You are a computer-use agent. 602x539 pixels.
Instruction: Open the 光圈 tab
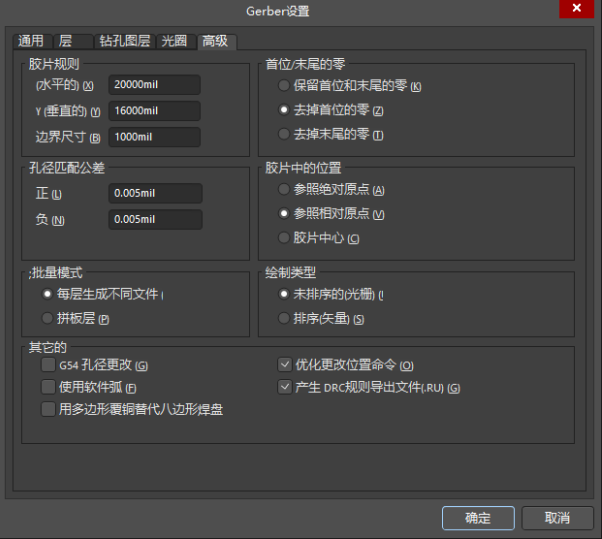[x=174, y=41]
